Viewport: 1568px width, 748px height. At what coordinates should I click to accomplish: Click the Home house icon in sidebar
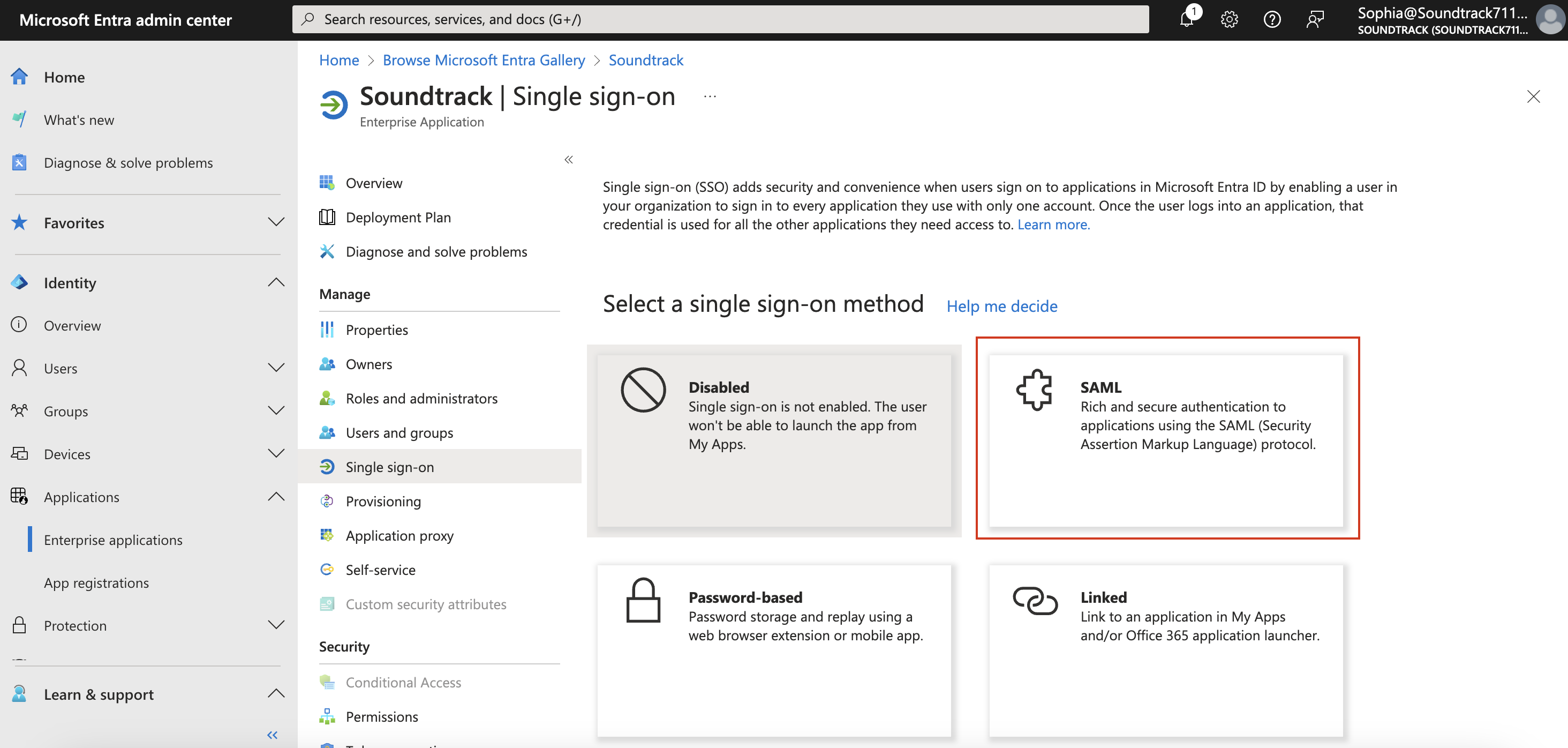[19, 77]
